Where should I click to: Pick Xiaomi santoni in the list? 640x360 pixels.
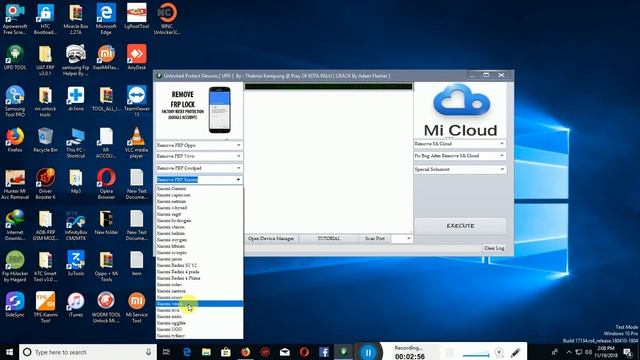[199, 291]
